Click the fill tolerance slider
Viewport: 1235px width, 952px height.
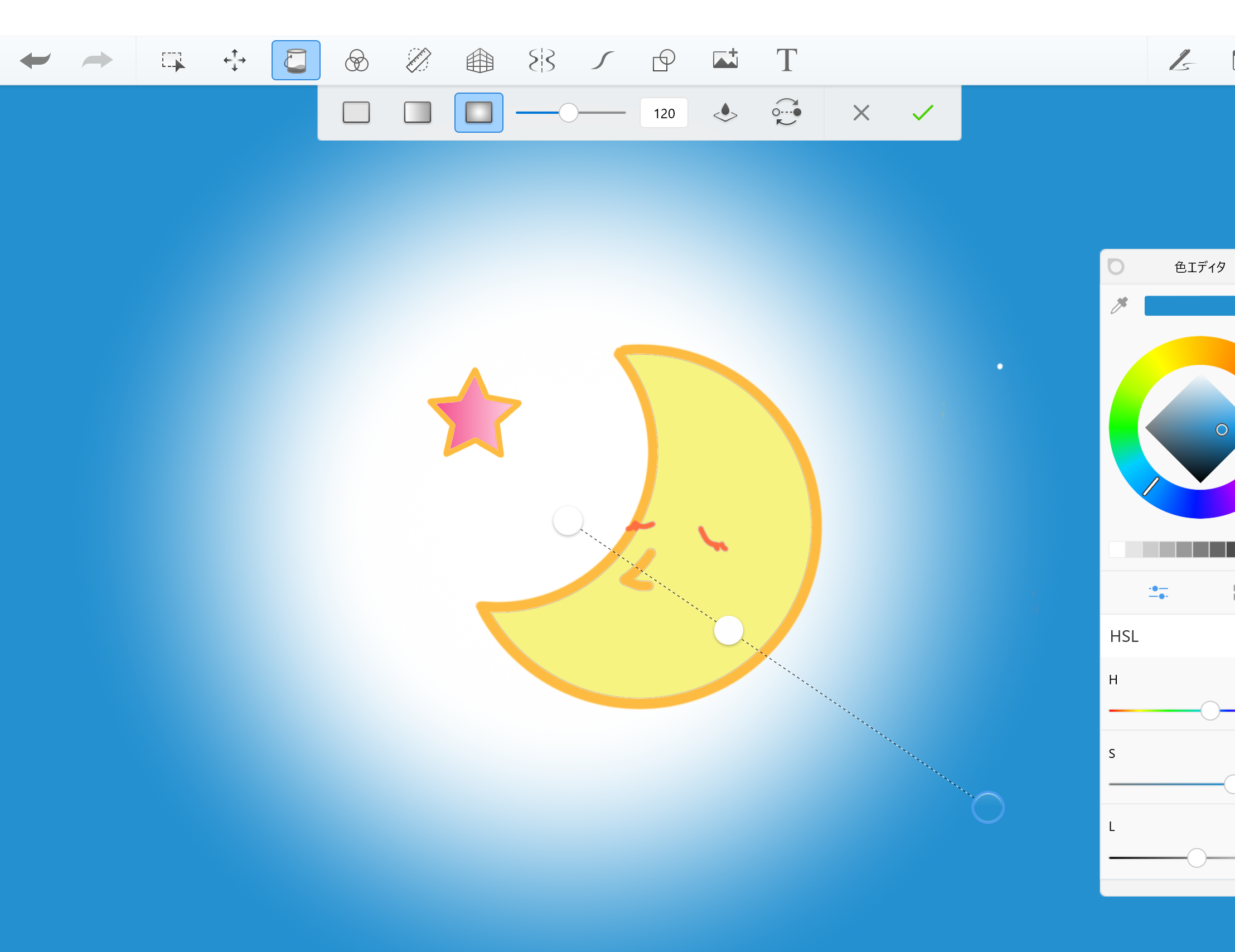pos(569,113)
